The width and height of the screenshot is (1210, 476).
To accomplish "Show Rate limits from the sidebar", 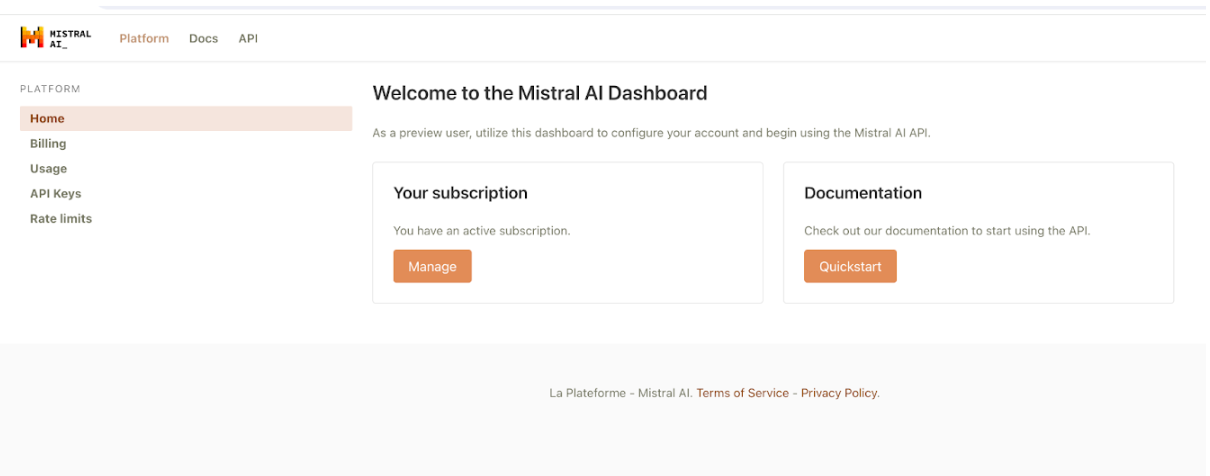I will click(61, 219).
